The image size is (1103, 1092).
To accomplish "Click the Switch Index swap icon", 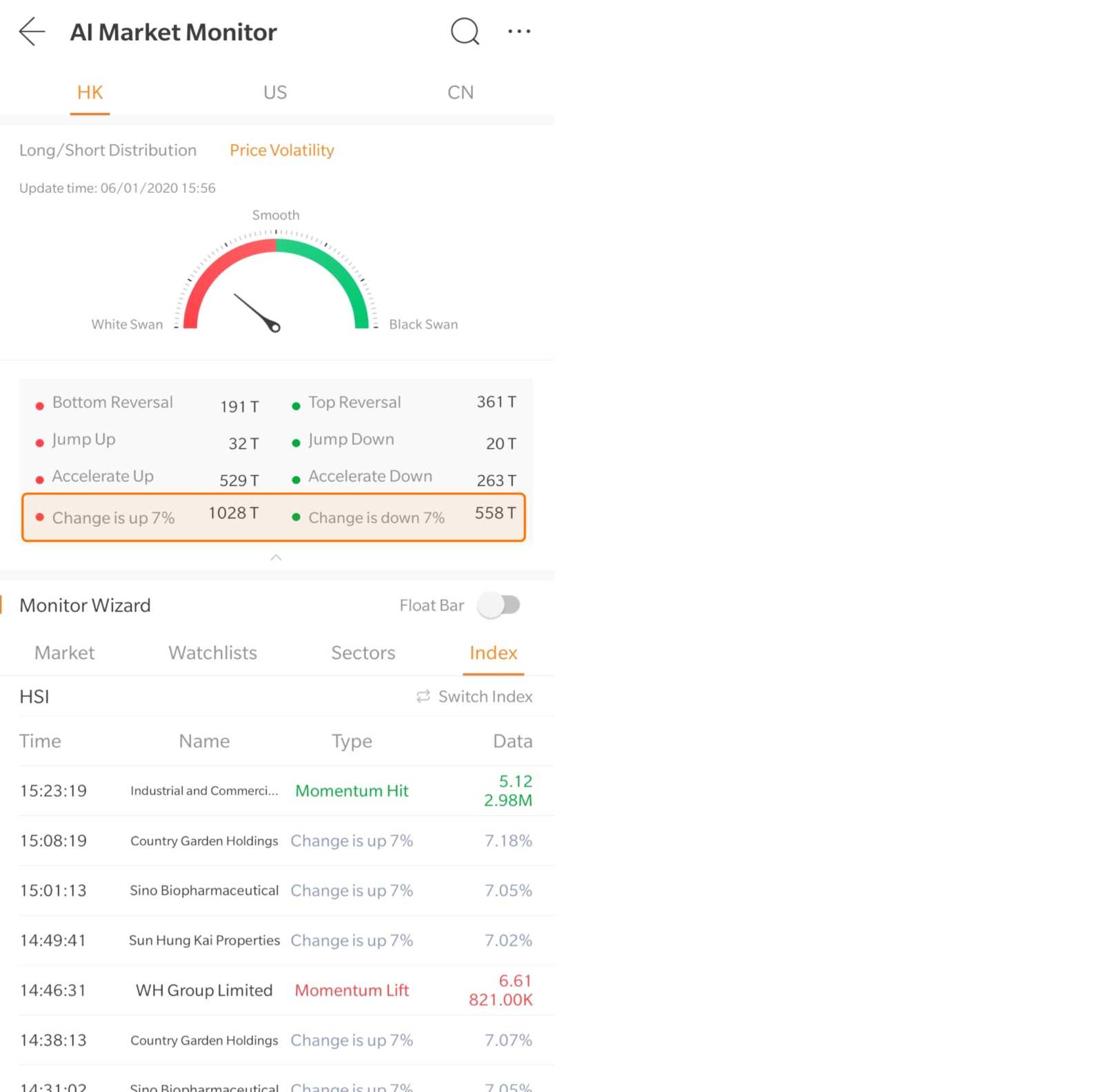I will (423, 696).
